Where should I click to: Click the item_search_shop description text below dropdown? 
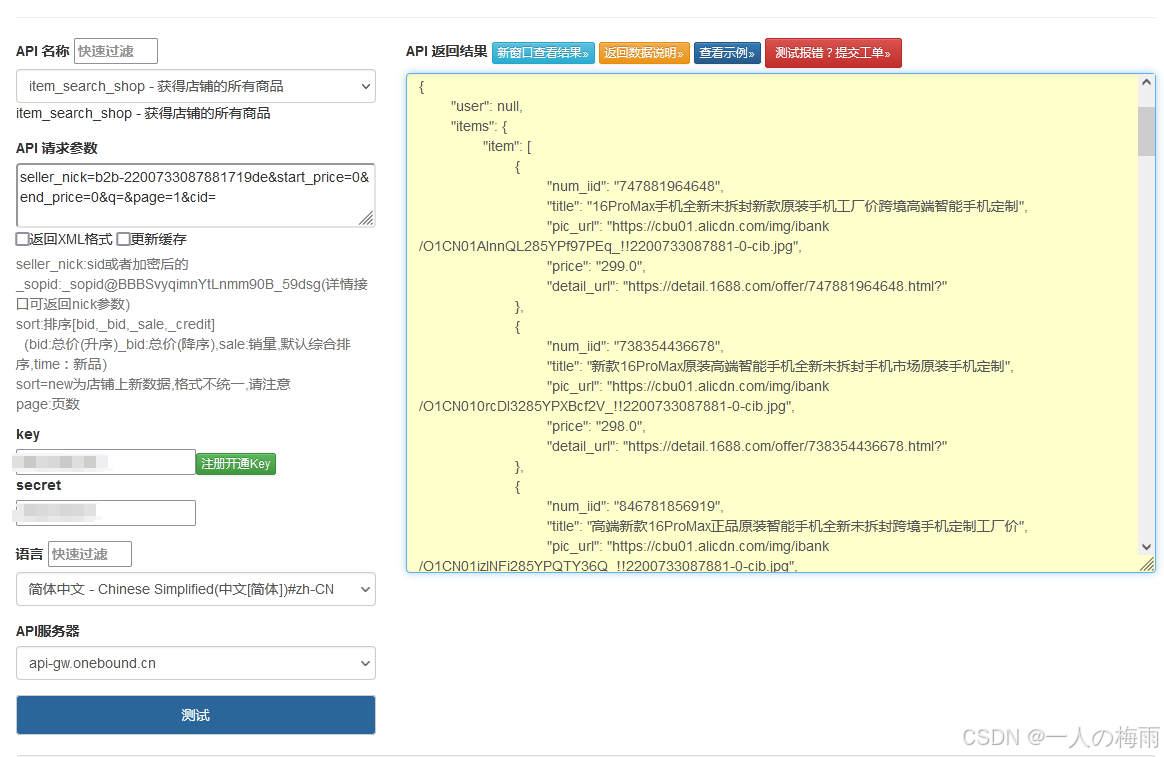[143, 114]
